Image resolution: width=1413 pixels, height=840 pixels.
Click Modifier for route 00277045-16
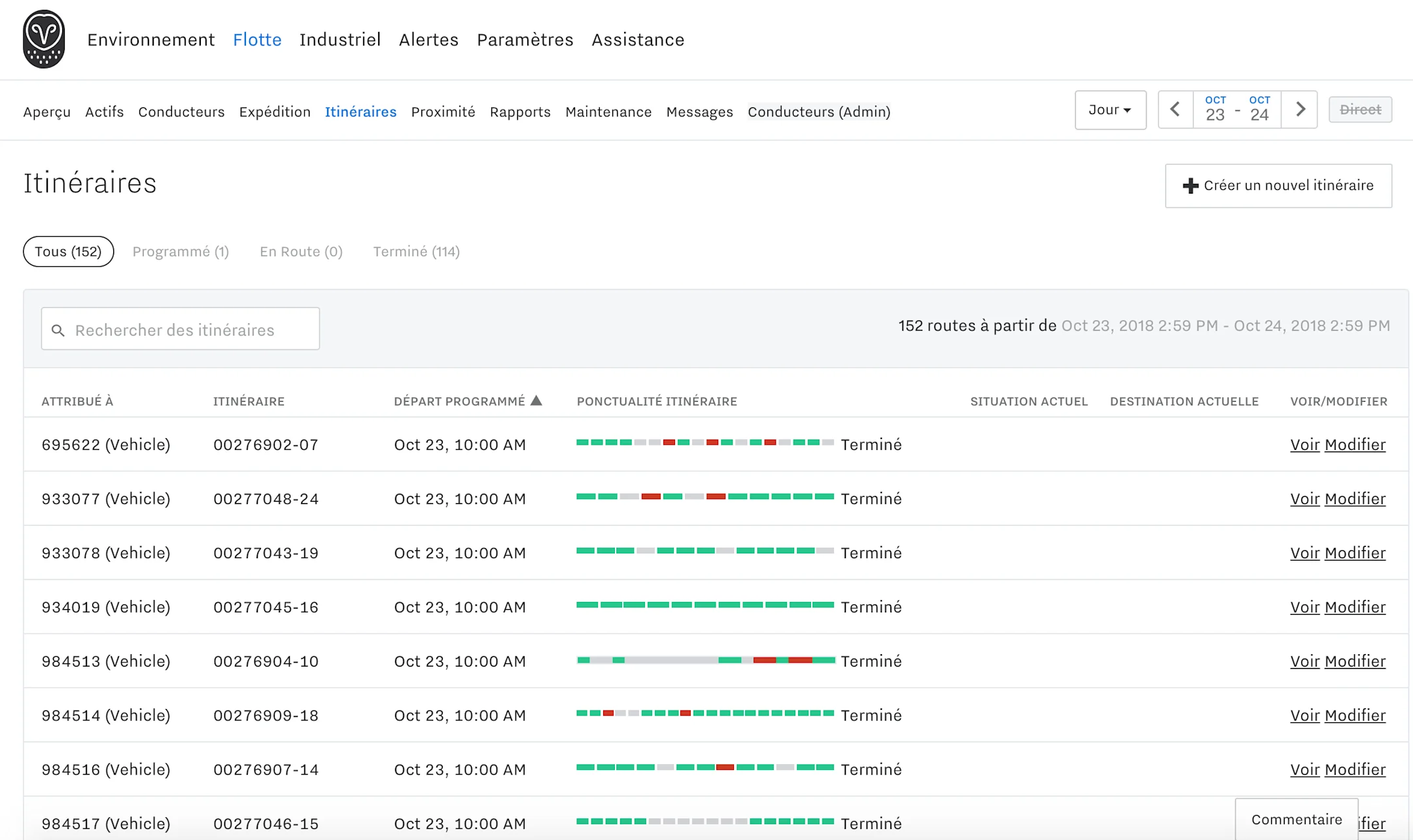[1355, 607]
